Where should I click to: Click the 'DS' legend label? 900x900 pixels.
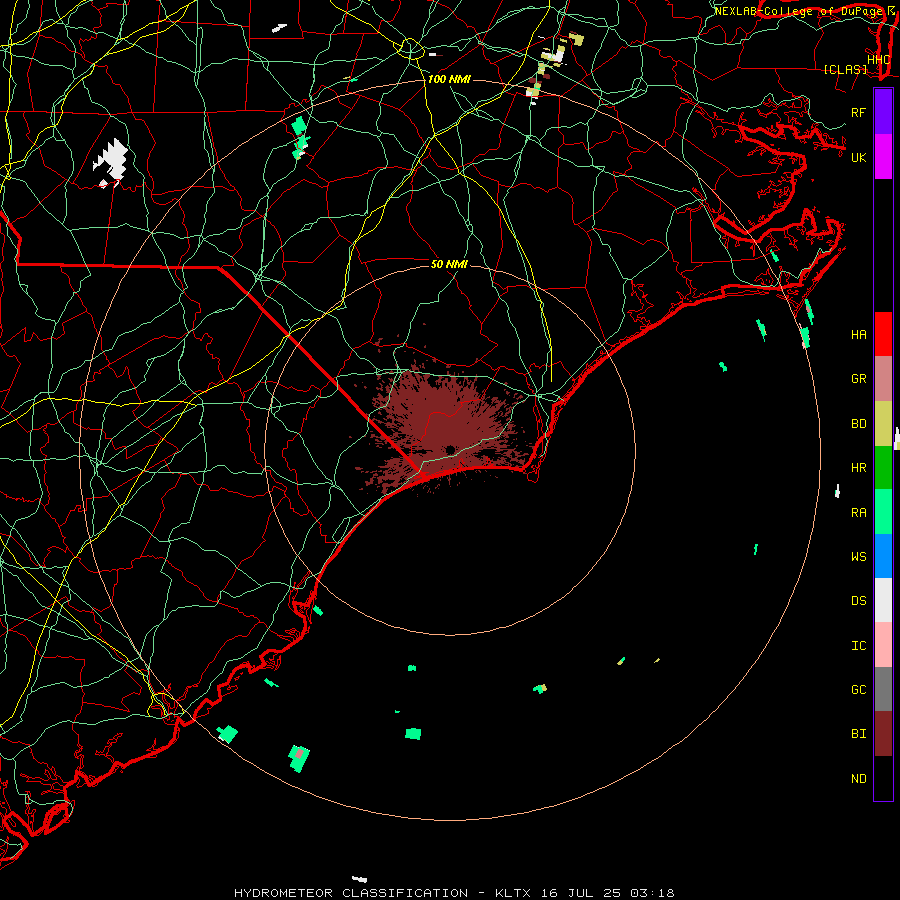pyautogui.click(x=858, y=601)
